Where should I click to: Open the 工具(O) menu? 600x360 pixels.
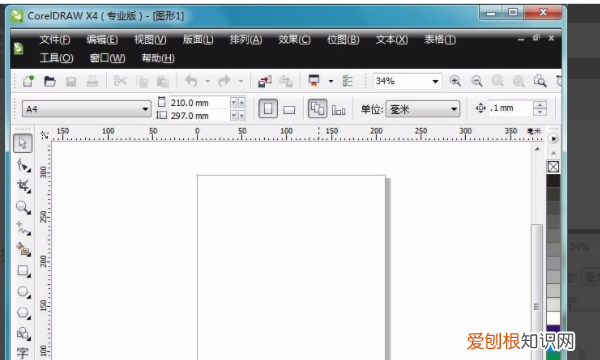(57, 58)
